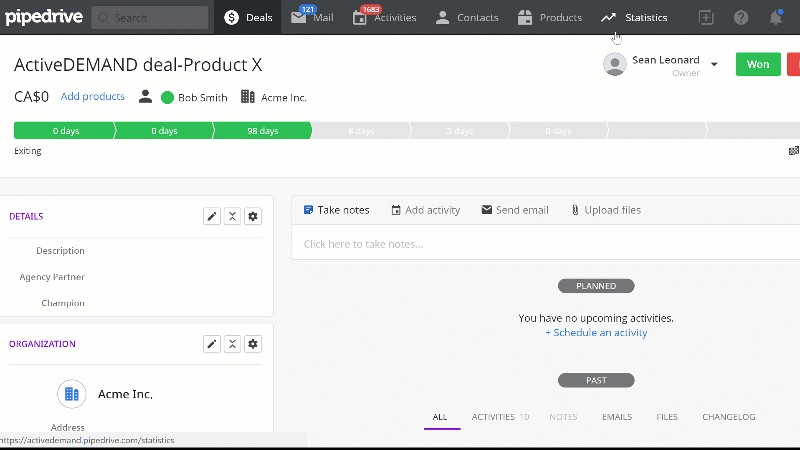Click the Schedule an activity link
Viewport: 800px width, 450px height.
point(596,333)
